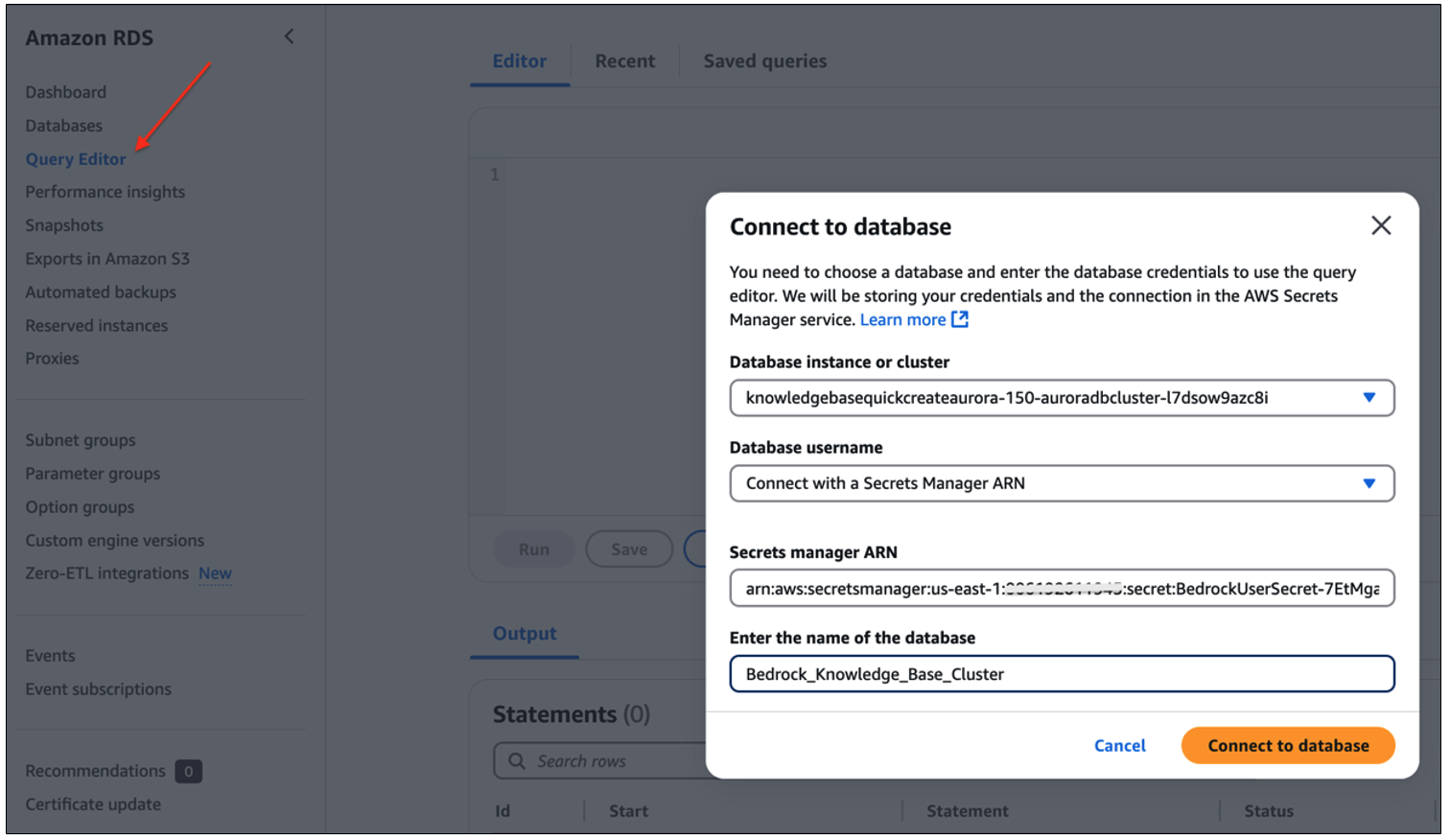Click the search magnifier icon in Statements
The height and width of the screenshot is (840, 1450).
[517, 760]
